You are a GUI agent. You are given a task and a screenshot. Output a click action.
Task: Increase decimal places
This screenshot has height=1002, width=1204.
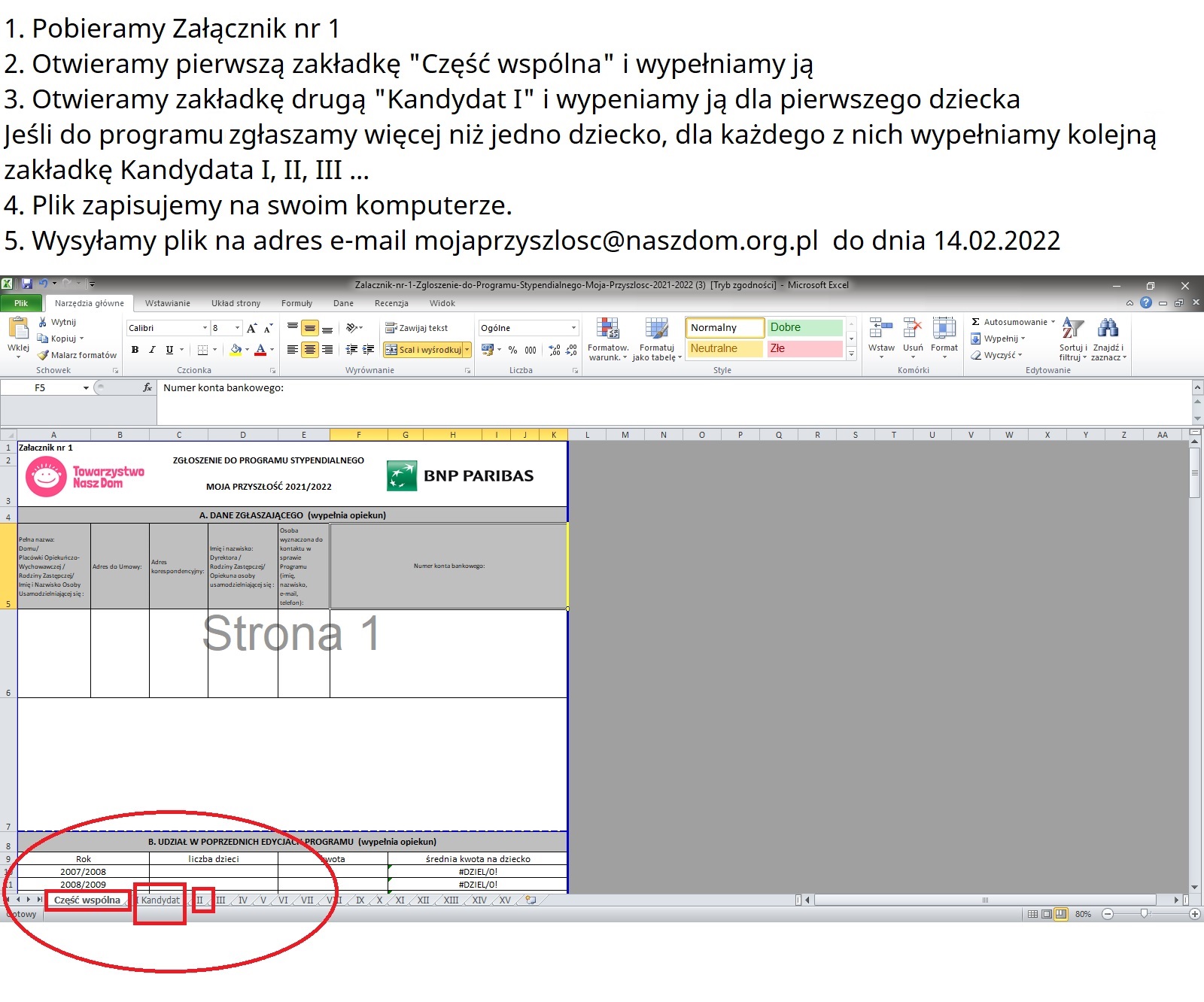pos(555,350)
